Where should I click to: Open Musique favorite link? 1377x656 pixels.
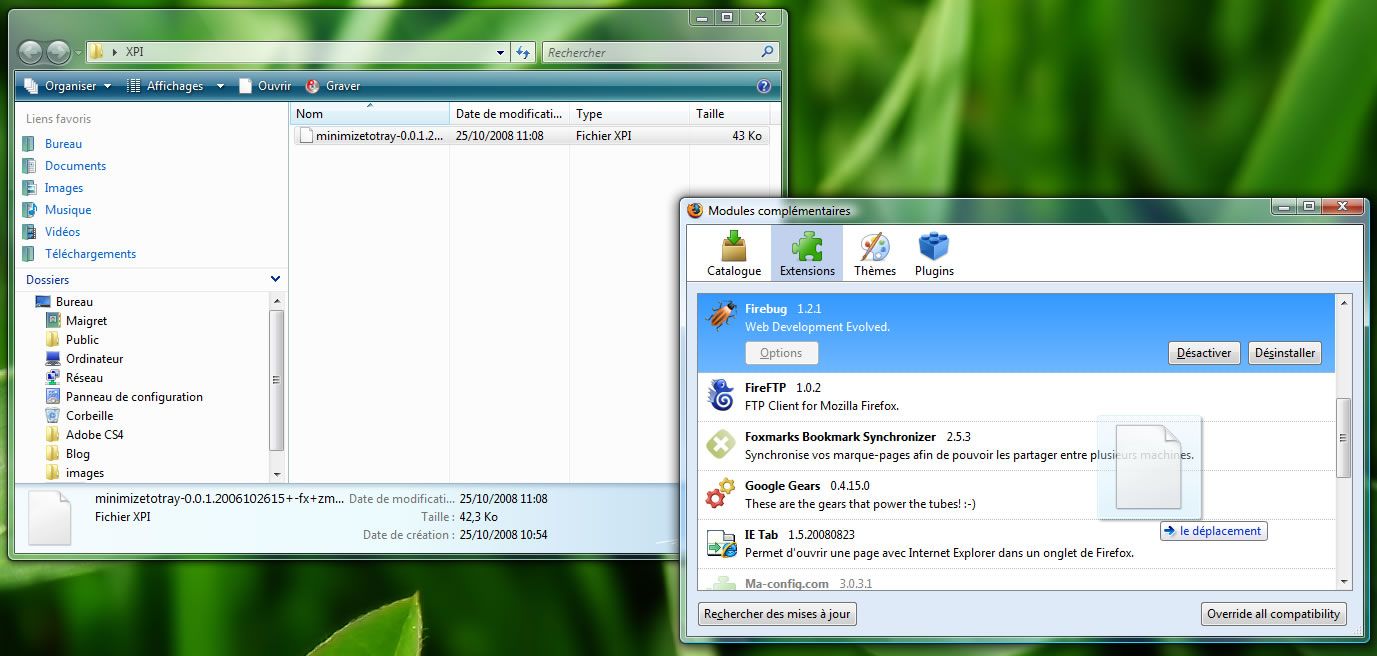click(x=68, y=210)
